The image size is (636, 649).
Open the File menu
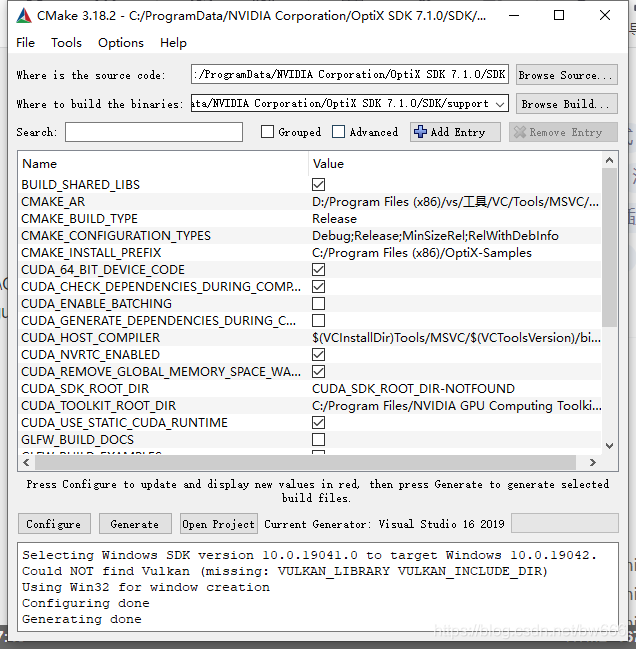point(25,43)
